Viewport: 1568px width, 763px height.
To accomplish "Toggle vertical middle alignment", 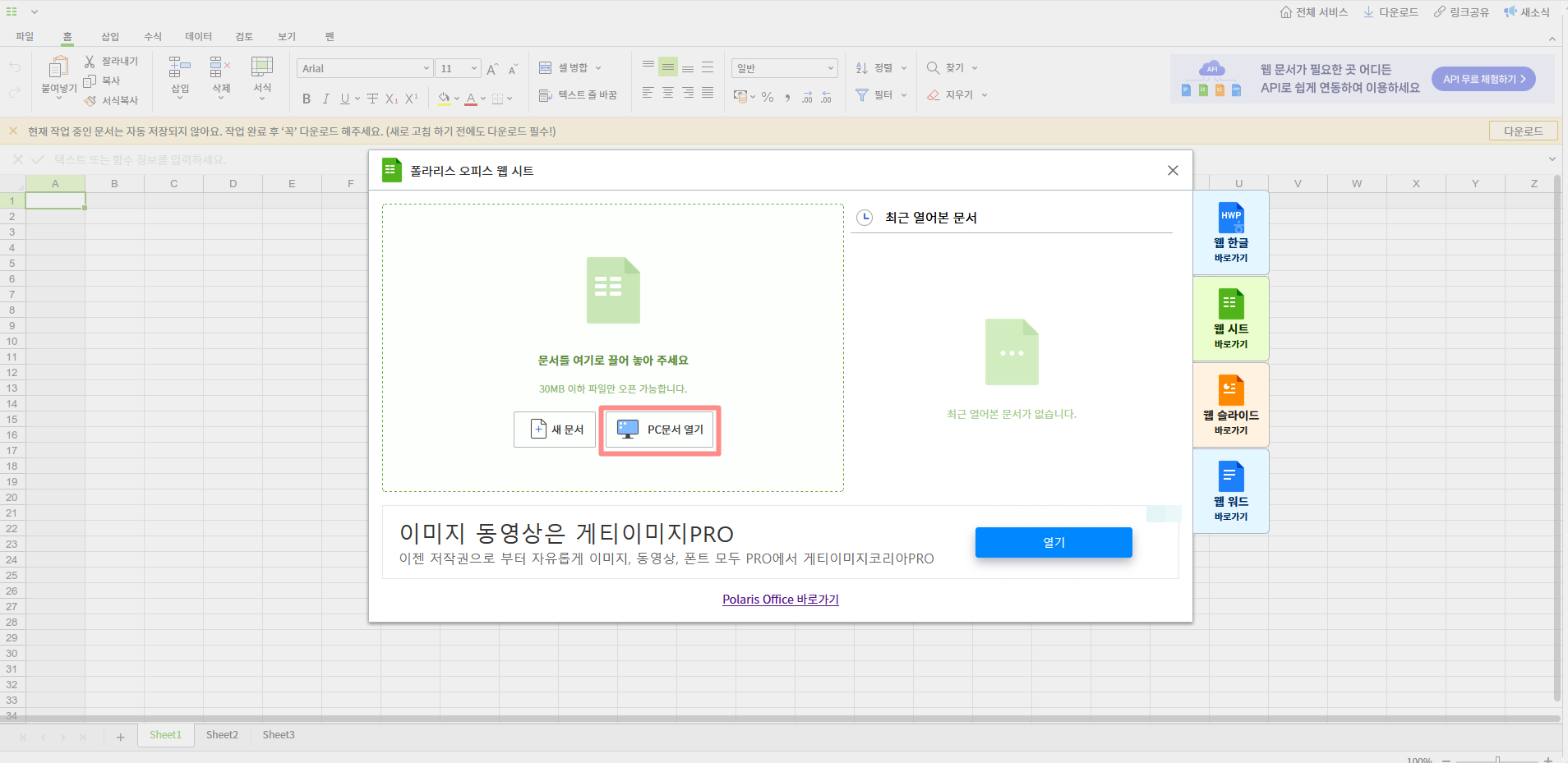I will coord(668,67).
